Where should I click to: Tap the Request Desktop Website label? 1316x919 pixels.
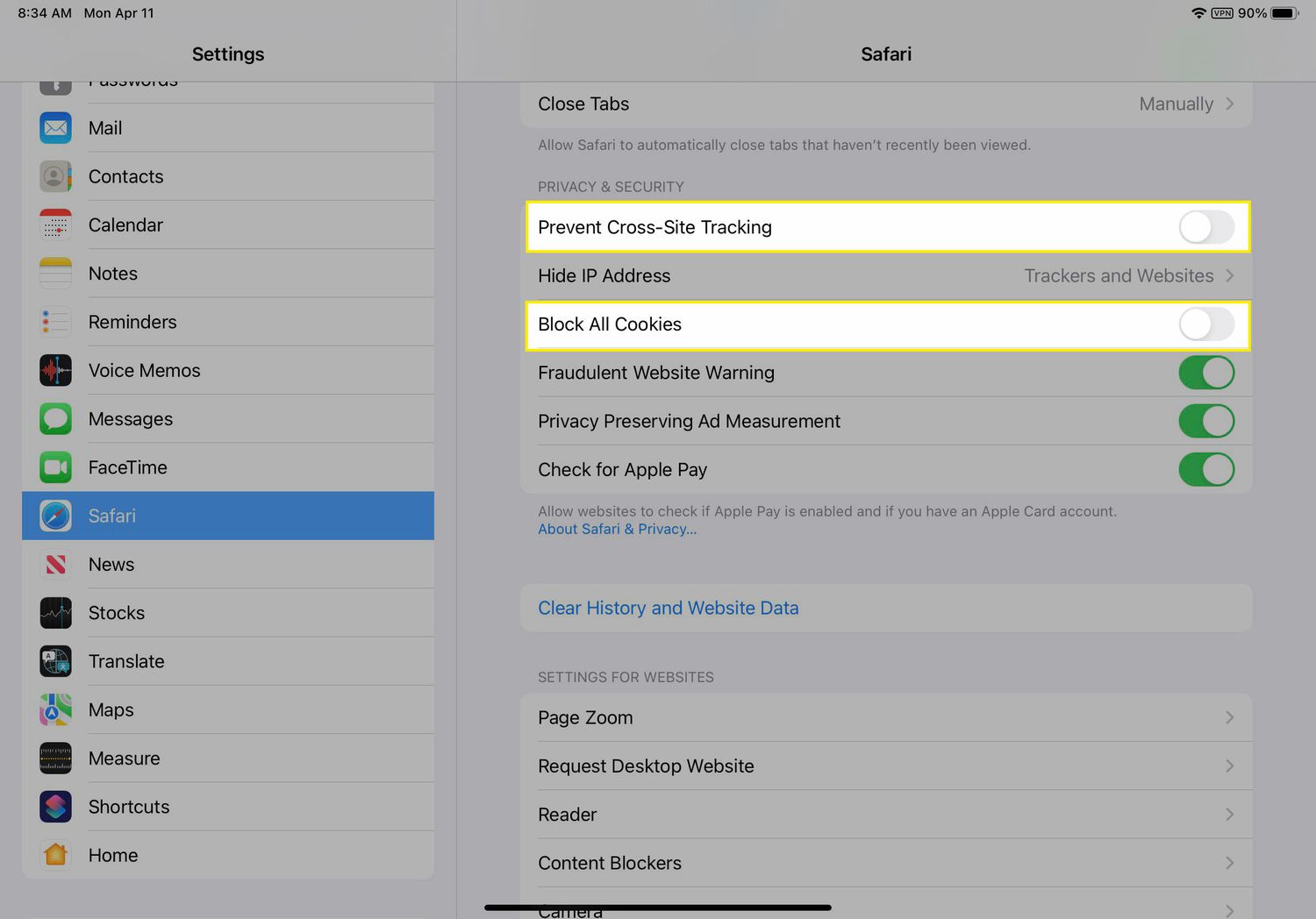[x=646, y=766]
